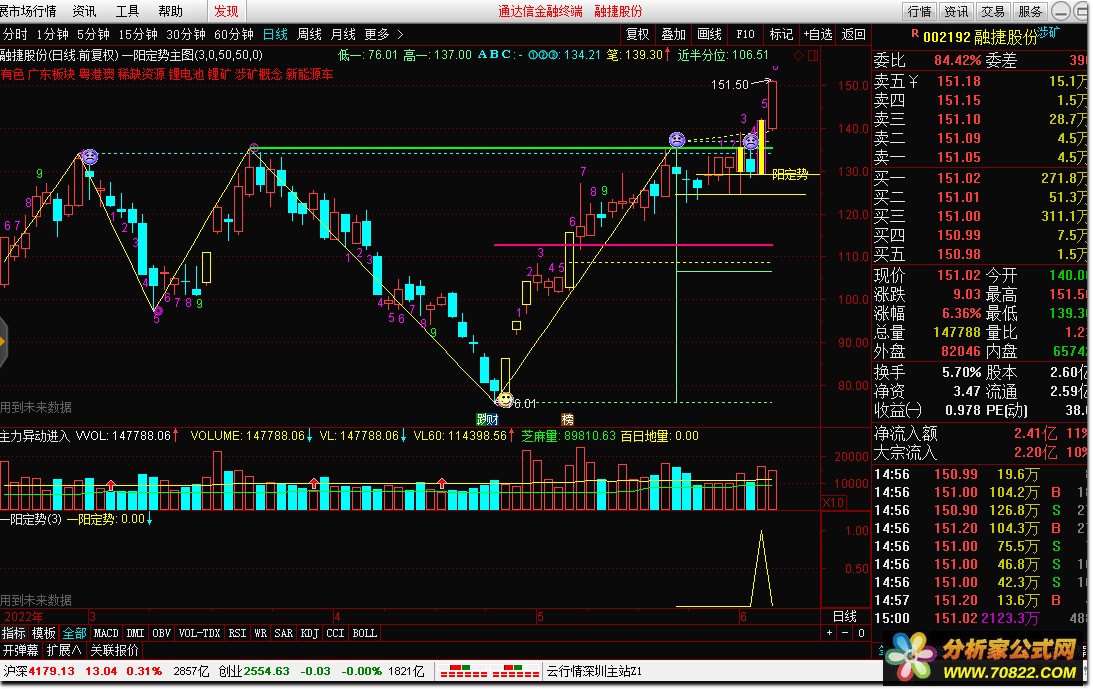Switch indicator to WR
This screenshot has height=689, width=1093.
pyautogui.click(x=260, y=633)
